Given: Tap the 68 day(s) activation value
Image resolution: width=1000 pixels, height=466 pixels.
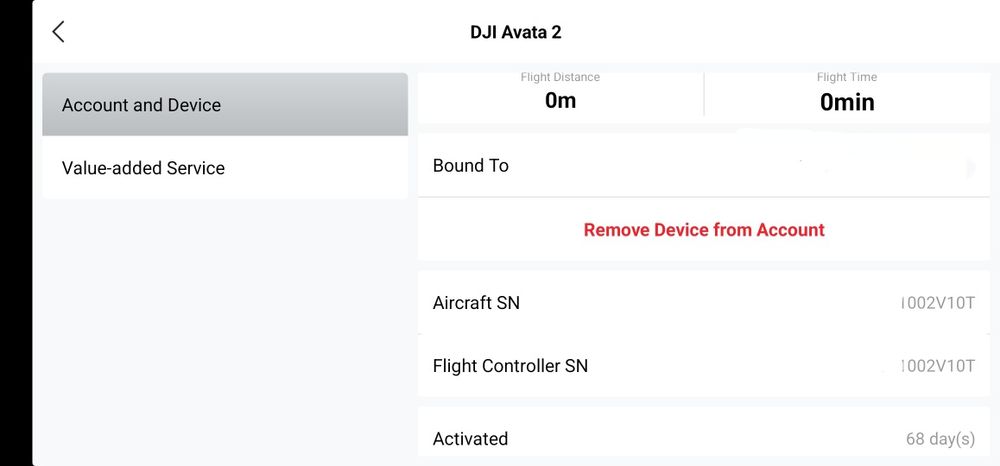Looking at the screenshot, I should pyautogui.click(x=940, y=439).
